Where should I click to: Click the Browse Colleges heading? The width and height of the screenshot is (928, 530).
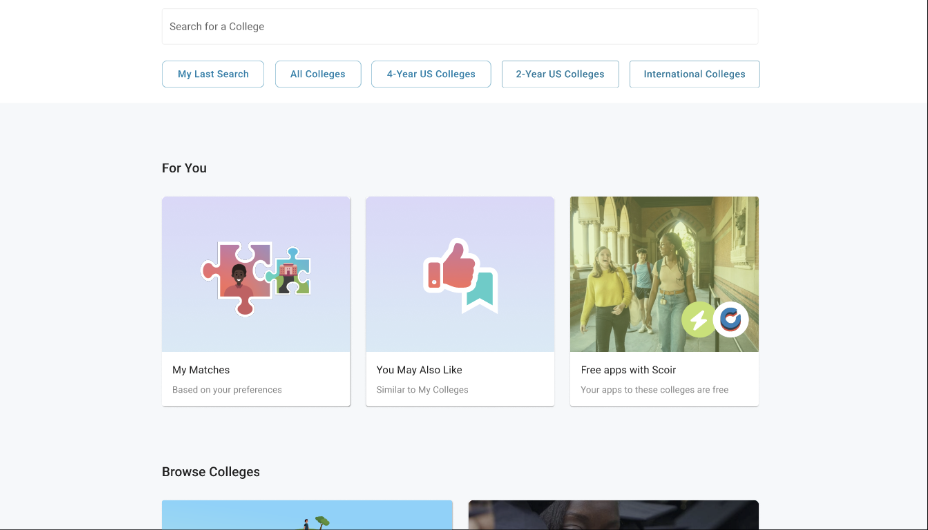211,471
